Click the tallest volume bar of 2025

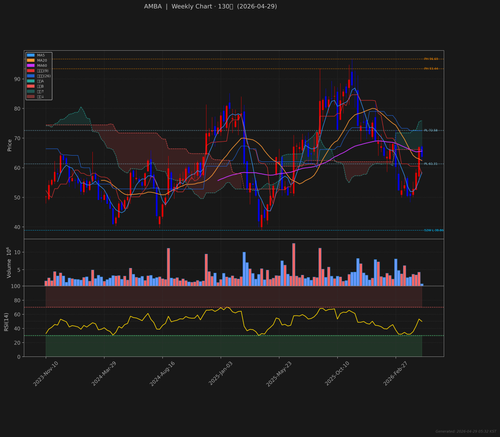click(294, 264)
